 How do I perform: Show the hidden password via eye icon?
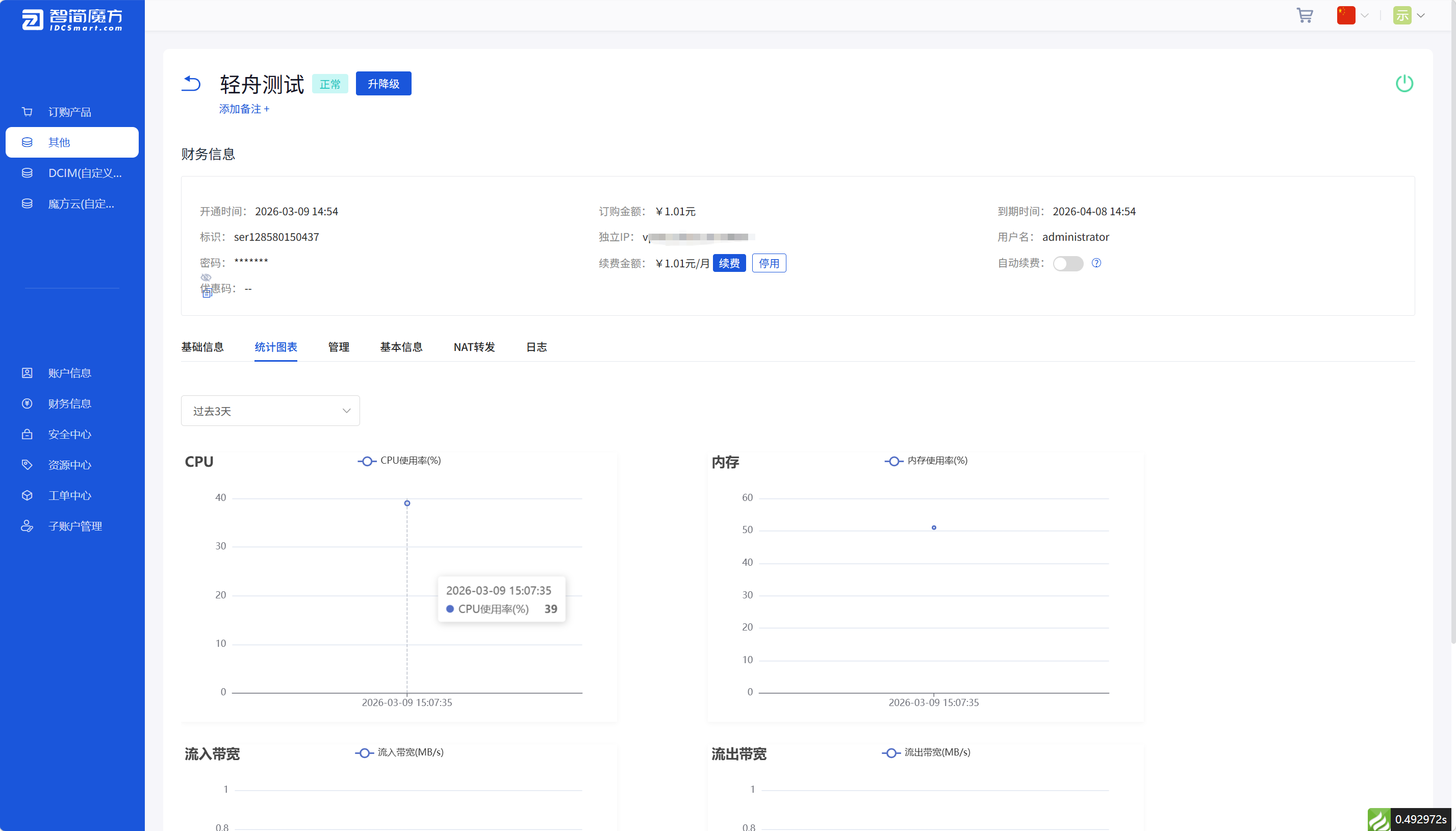[206, 278]
